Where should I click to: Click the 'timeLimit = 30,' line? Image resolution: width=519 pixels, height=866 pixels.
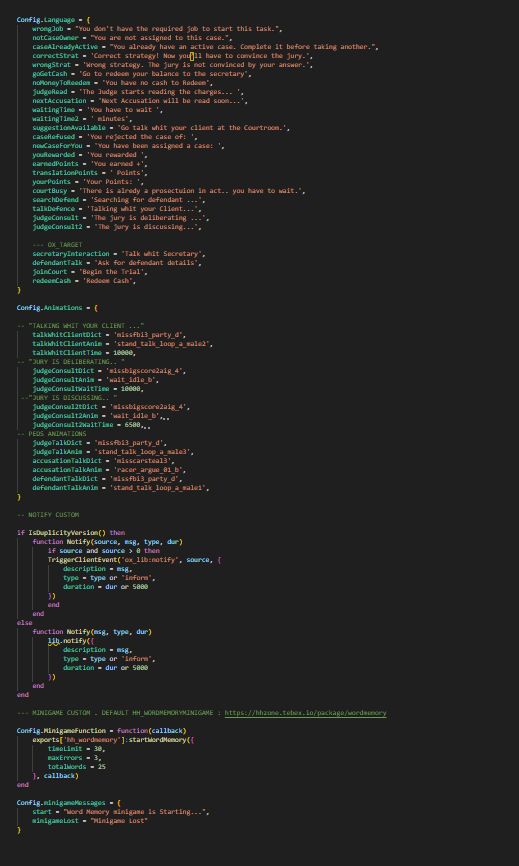point(76,749)
